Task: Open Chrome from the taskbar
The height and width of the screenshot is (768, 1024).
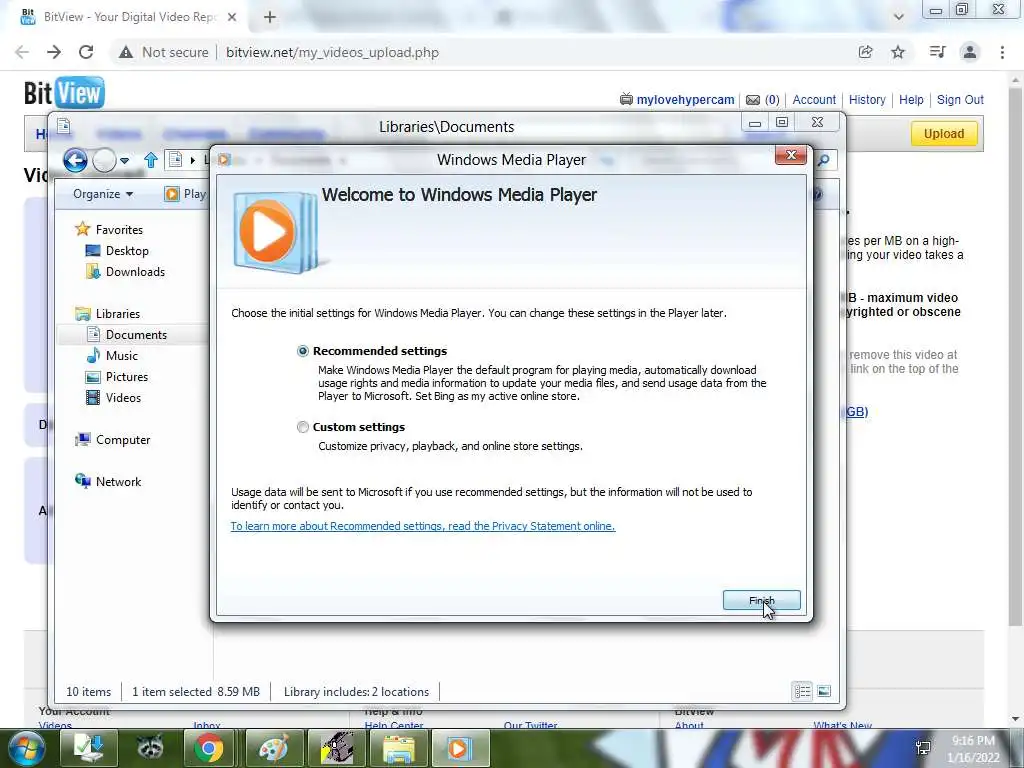Action: click(208, 748)
